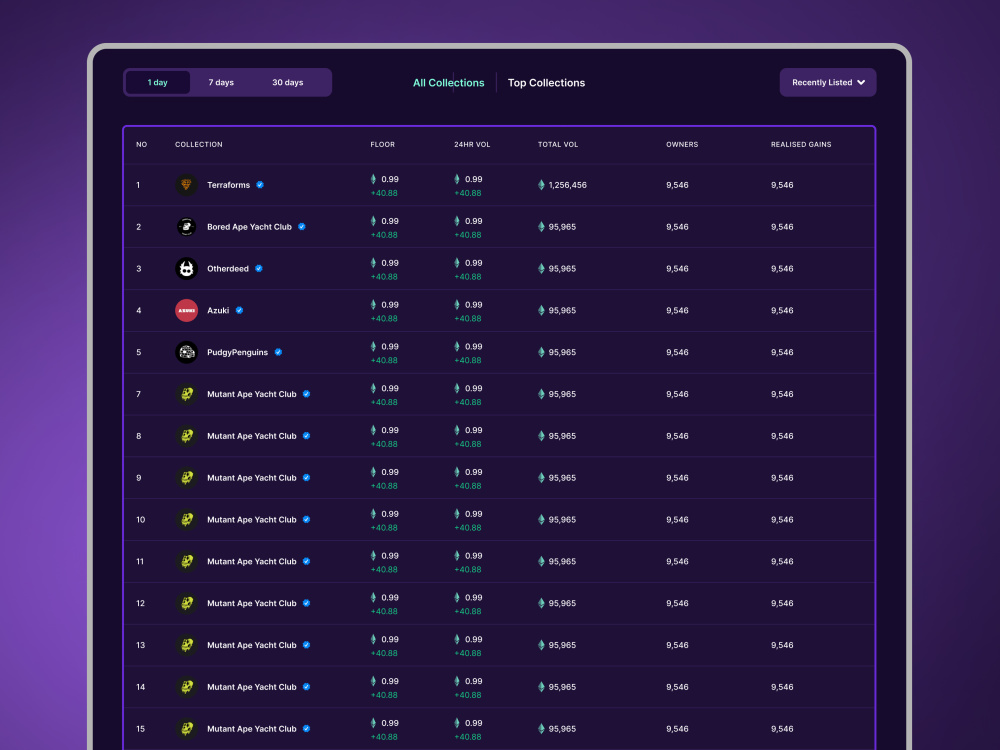Click the avatar in row 10
1000x750 pixels.
click(x=186, y=520)
